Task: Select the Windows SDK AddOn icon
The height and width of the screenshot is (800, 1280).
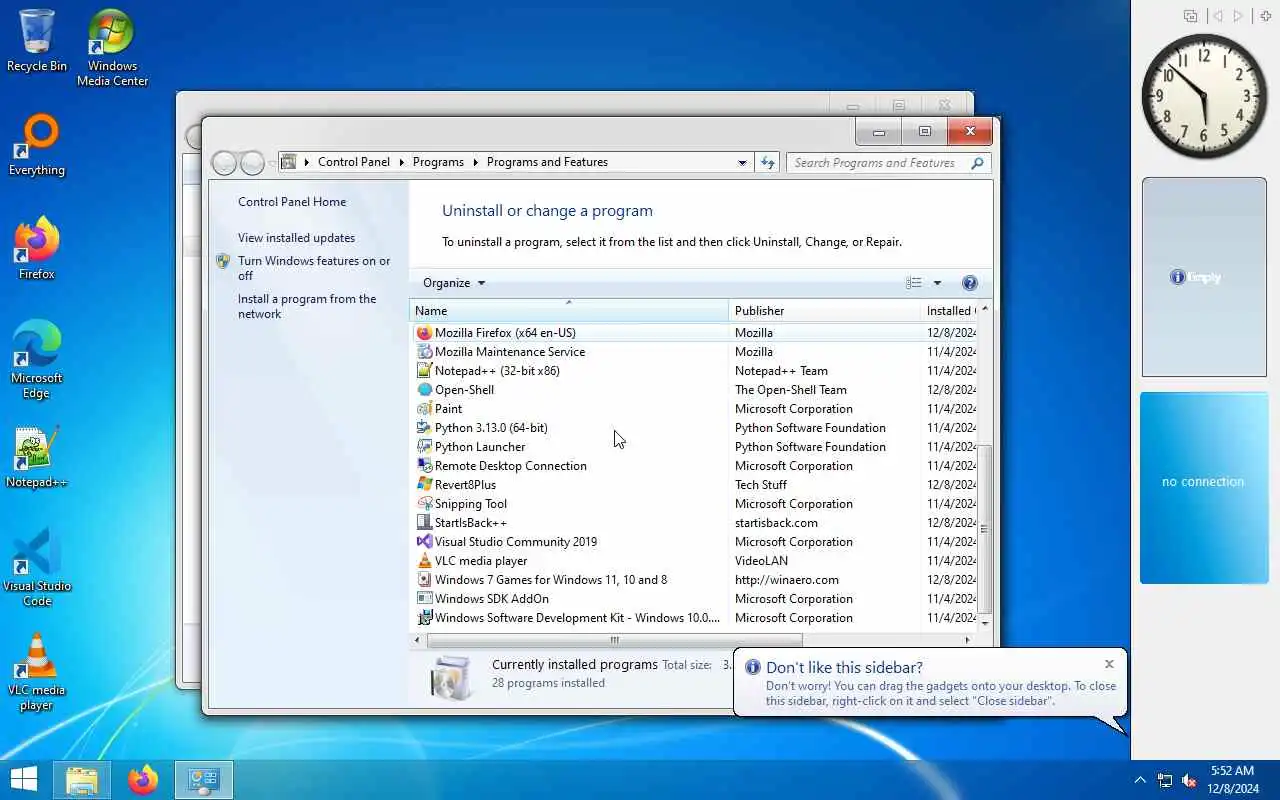Action: [x=424, y=599]
